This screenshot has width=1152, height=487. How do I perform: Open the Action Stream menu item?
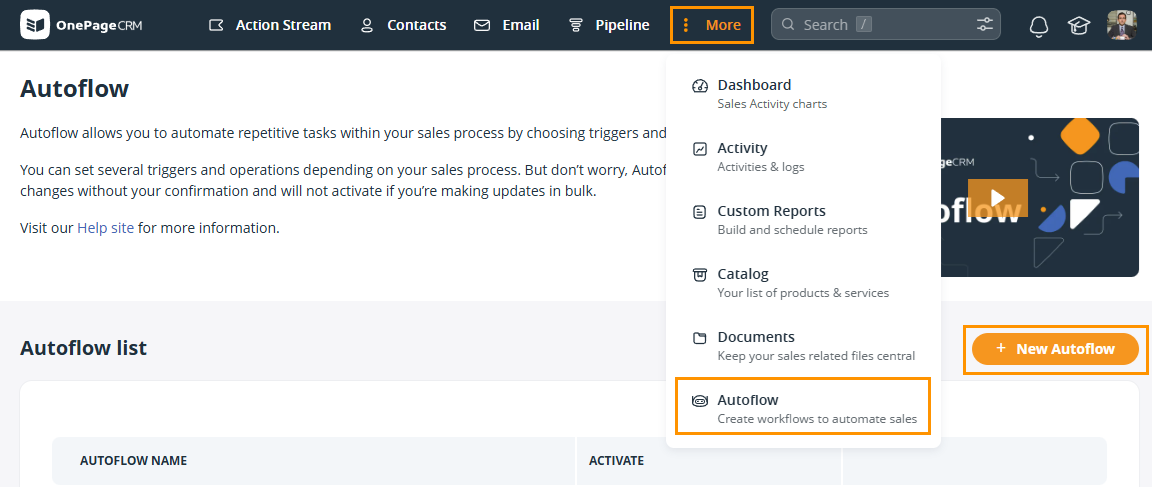[270, 25]
